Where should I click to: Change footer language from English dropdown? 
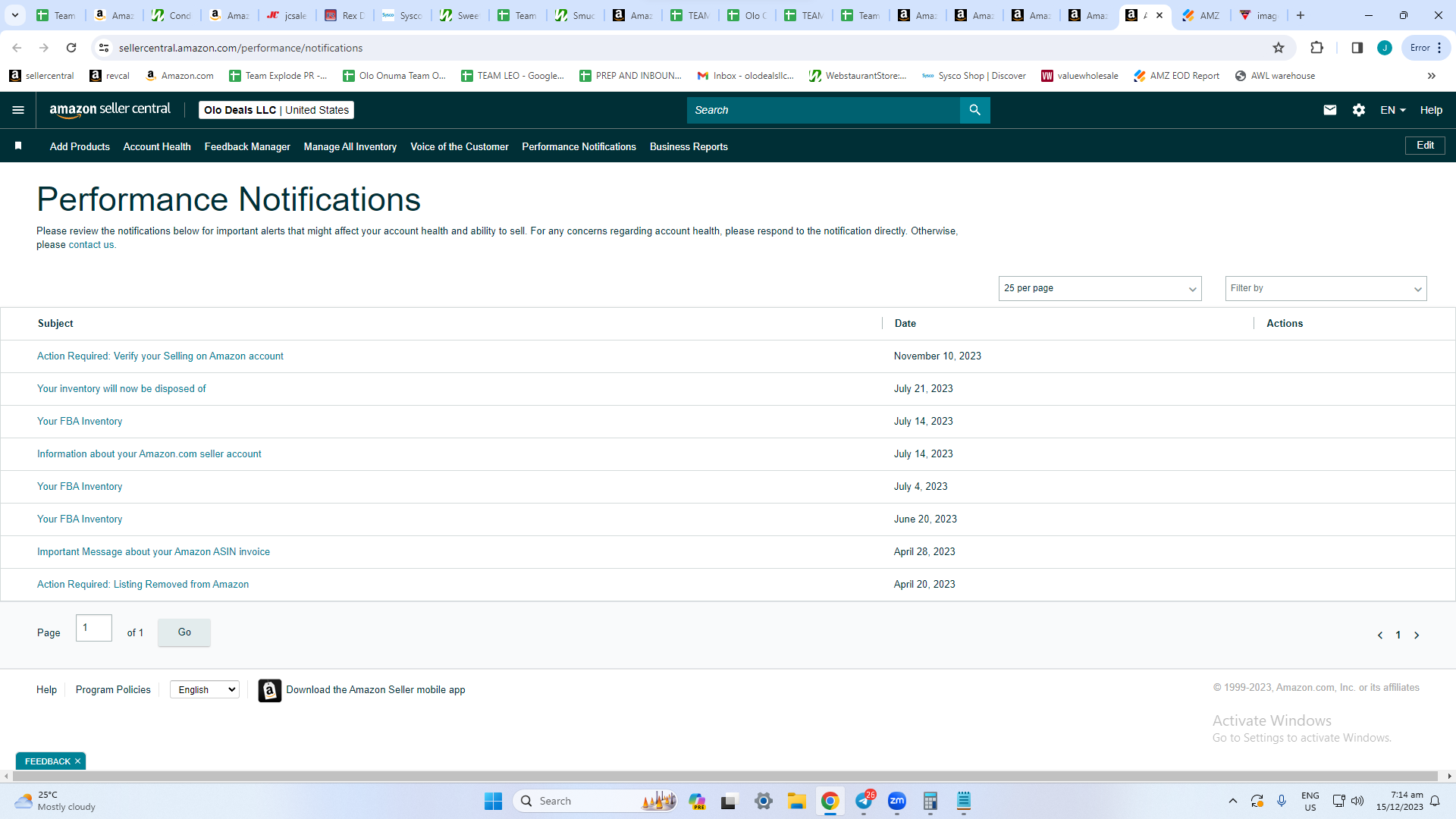205,689
